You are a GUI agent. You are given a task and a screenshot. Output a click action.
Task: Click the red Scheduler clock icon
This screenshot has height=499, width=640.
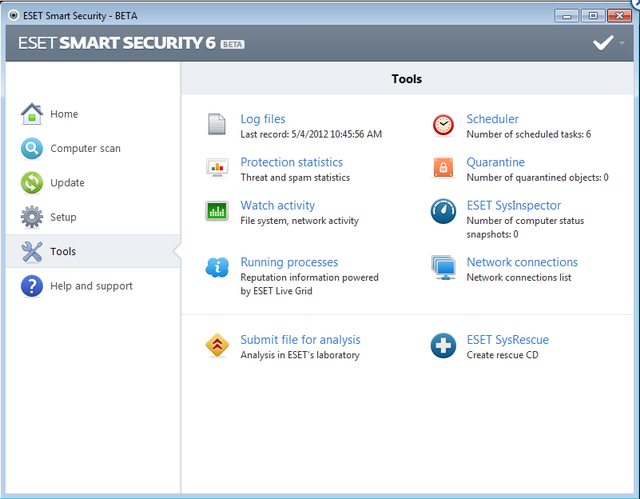[x=443, y=124]
